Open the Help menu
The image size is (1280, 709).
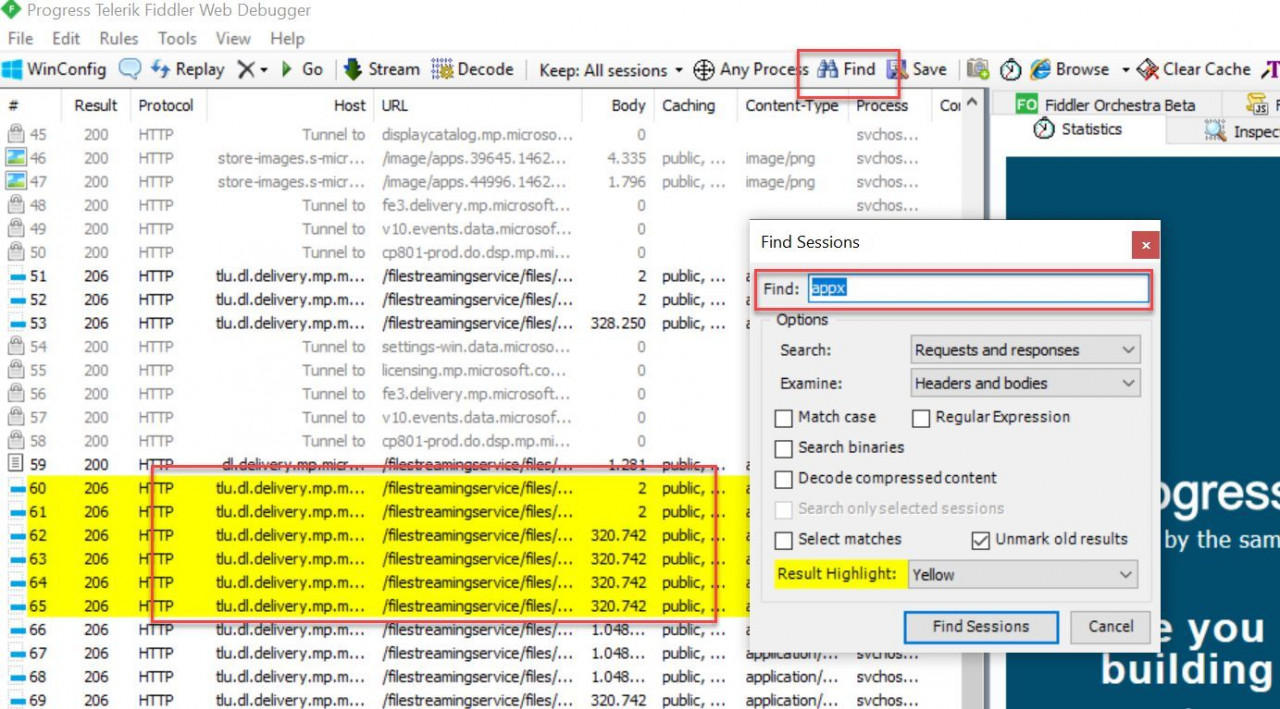[287, 39]
